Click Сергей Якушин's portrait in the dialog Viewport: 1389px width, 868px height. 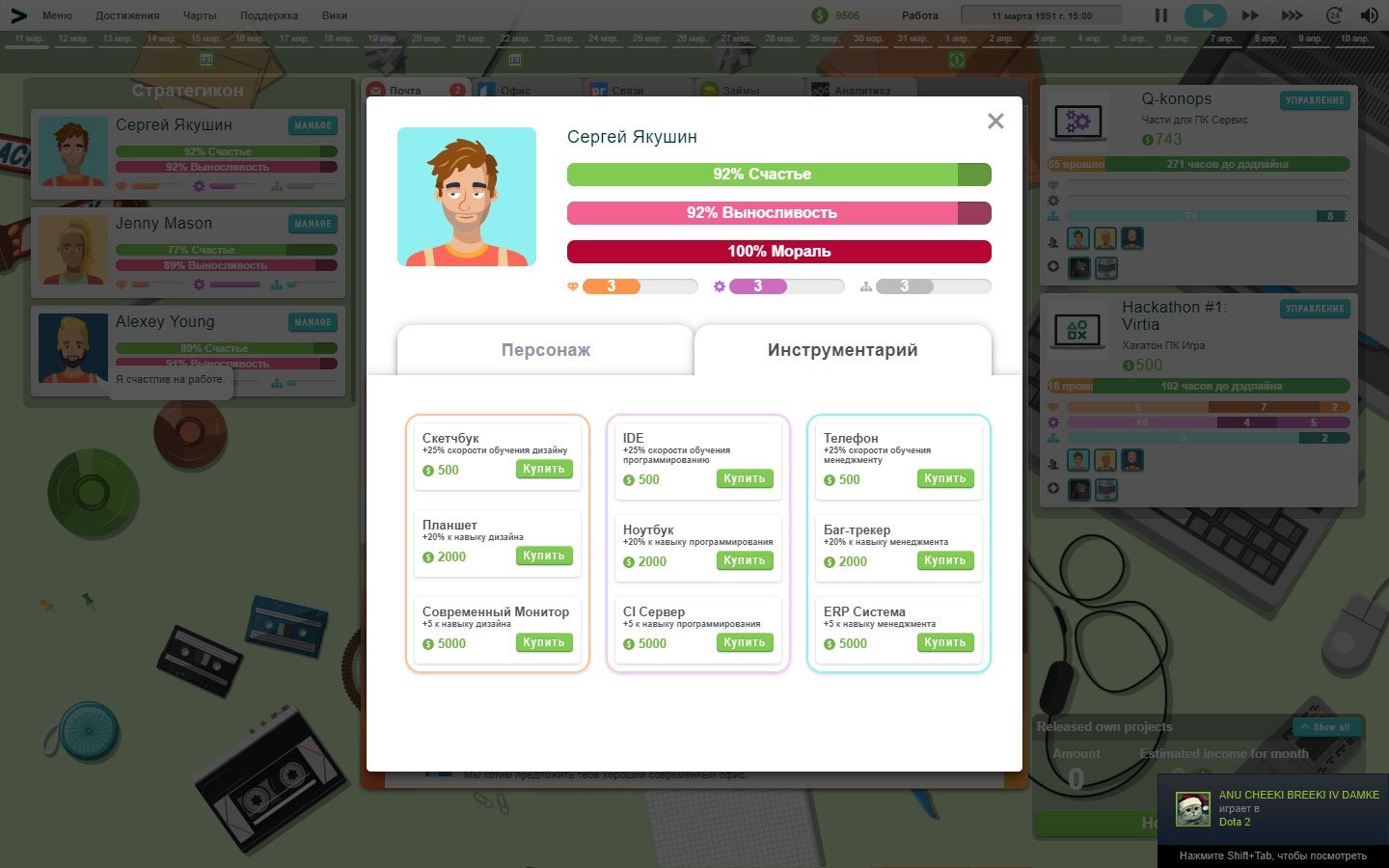click(467, 197)
